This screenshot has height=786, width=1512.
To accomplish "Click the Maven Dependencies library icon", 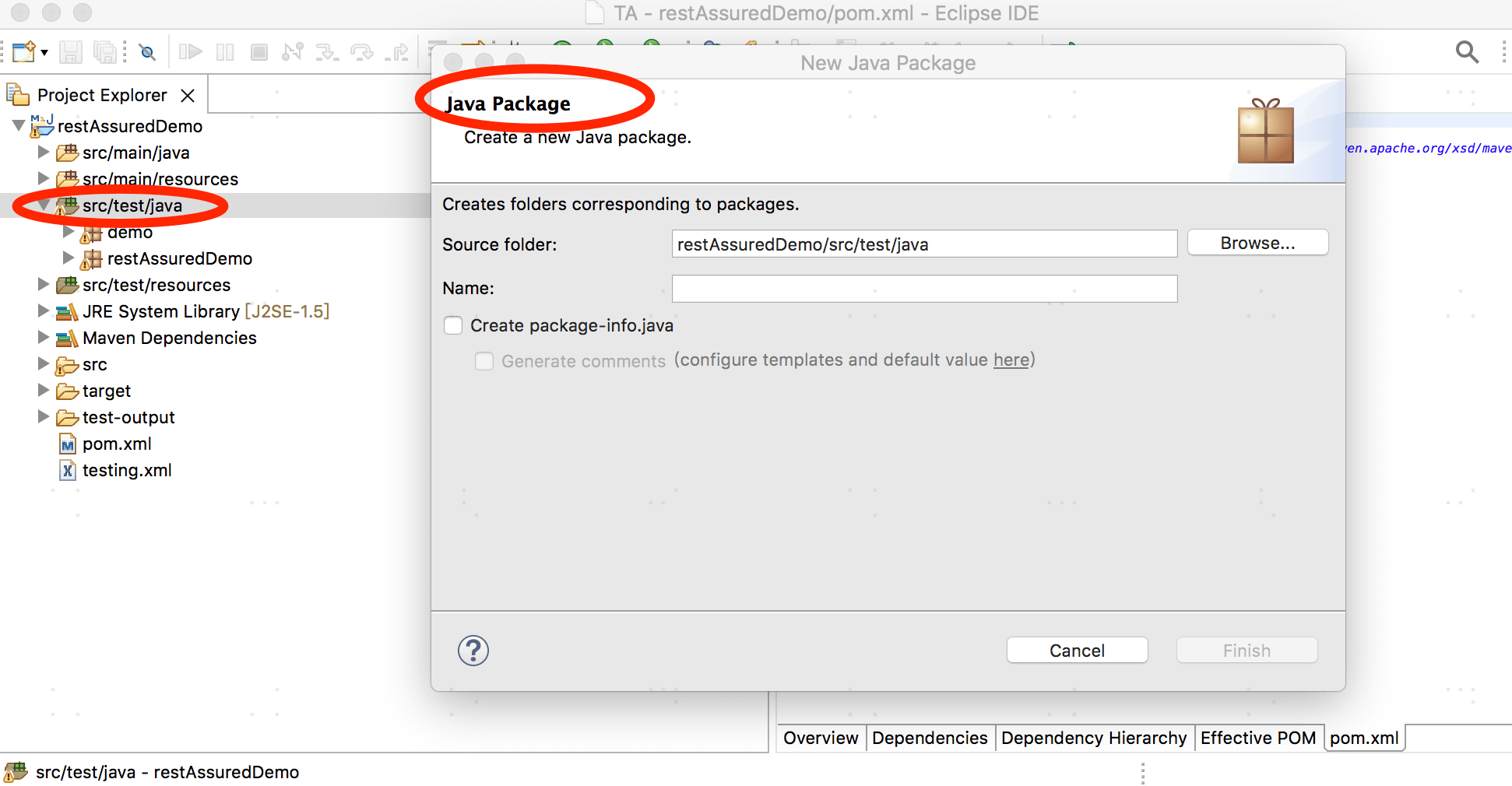I will pos(67,339).
